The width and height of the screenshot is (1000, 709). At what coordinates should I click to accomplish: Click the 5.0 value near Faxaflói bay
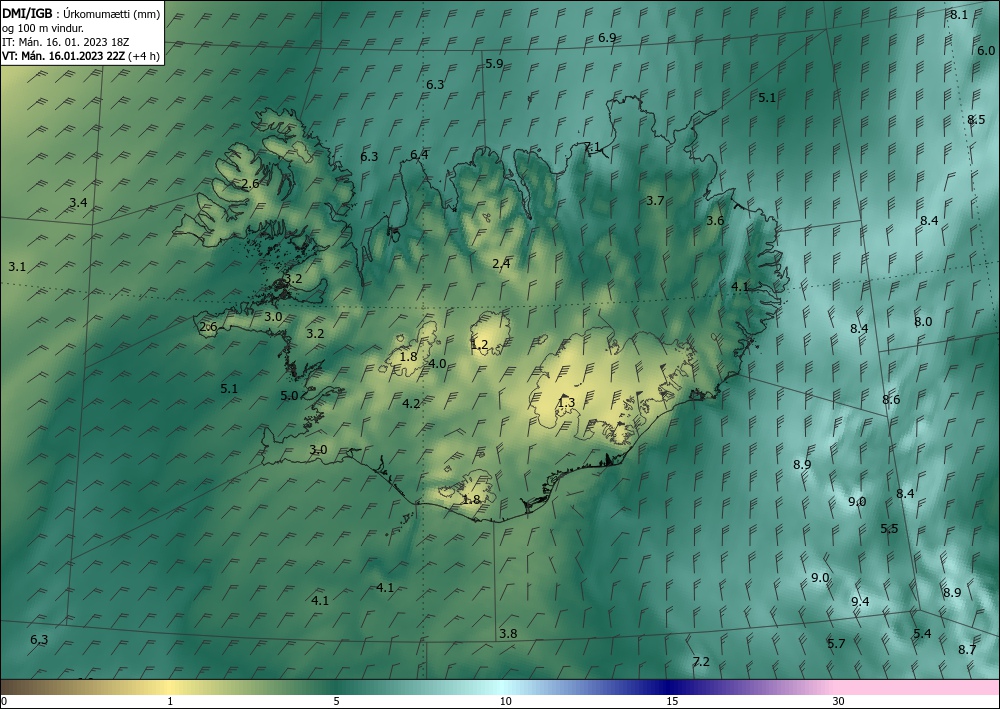point(289,395)
